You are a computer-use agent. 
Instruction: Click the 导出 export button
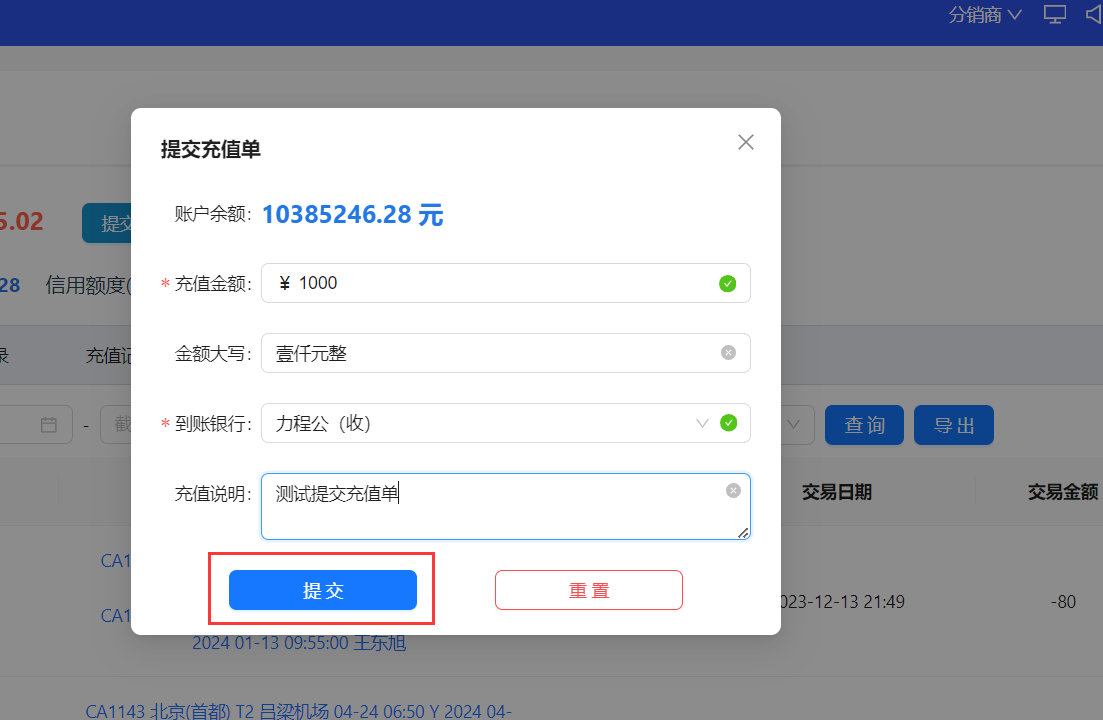click(953, 425)
